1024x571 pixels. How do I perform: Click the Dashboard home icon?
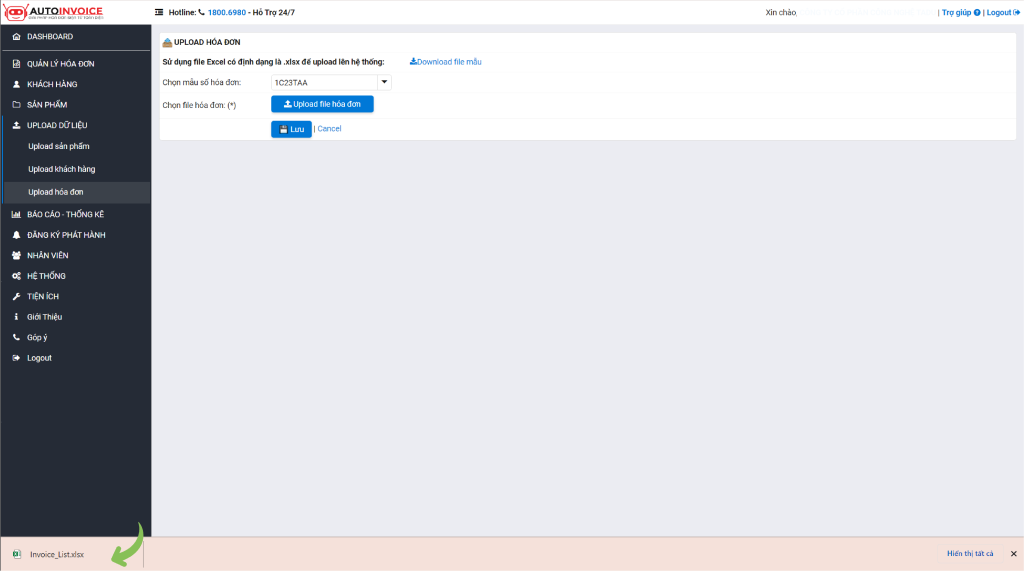point(16,37)
